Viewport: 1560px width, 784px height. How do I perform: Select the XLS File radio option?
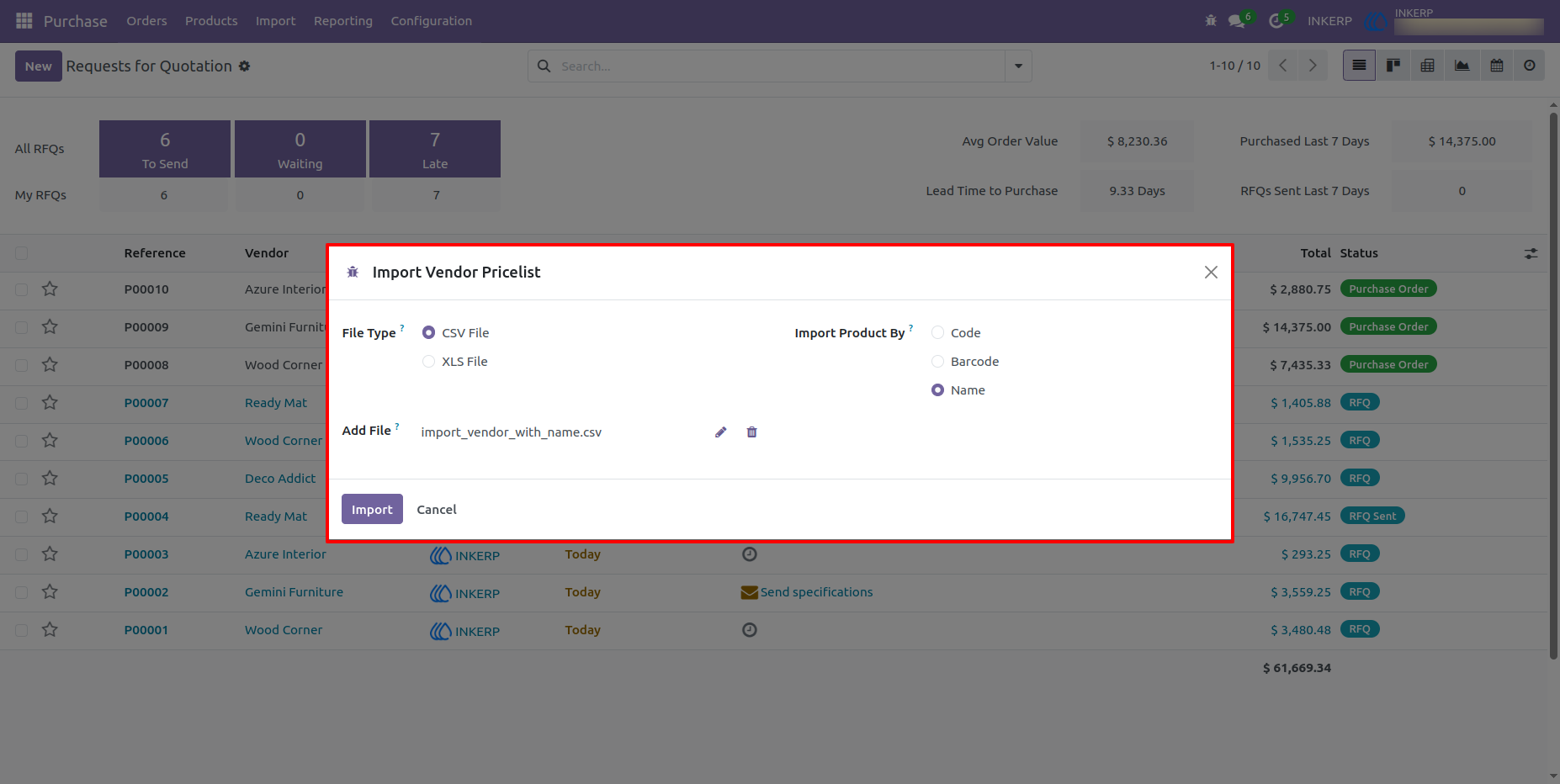click(x=428, y=362)
